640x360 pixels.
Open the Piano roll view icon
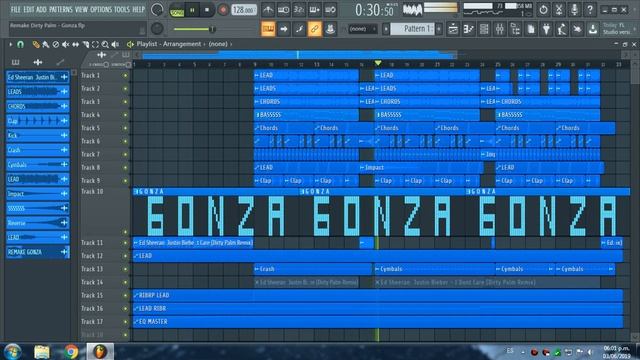pyautogui.click(x=469, y=29)
